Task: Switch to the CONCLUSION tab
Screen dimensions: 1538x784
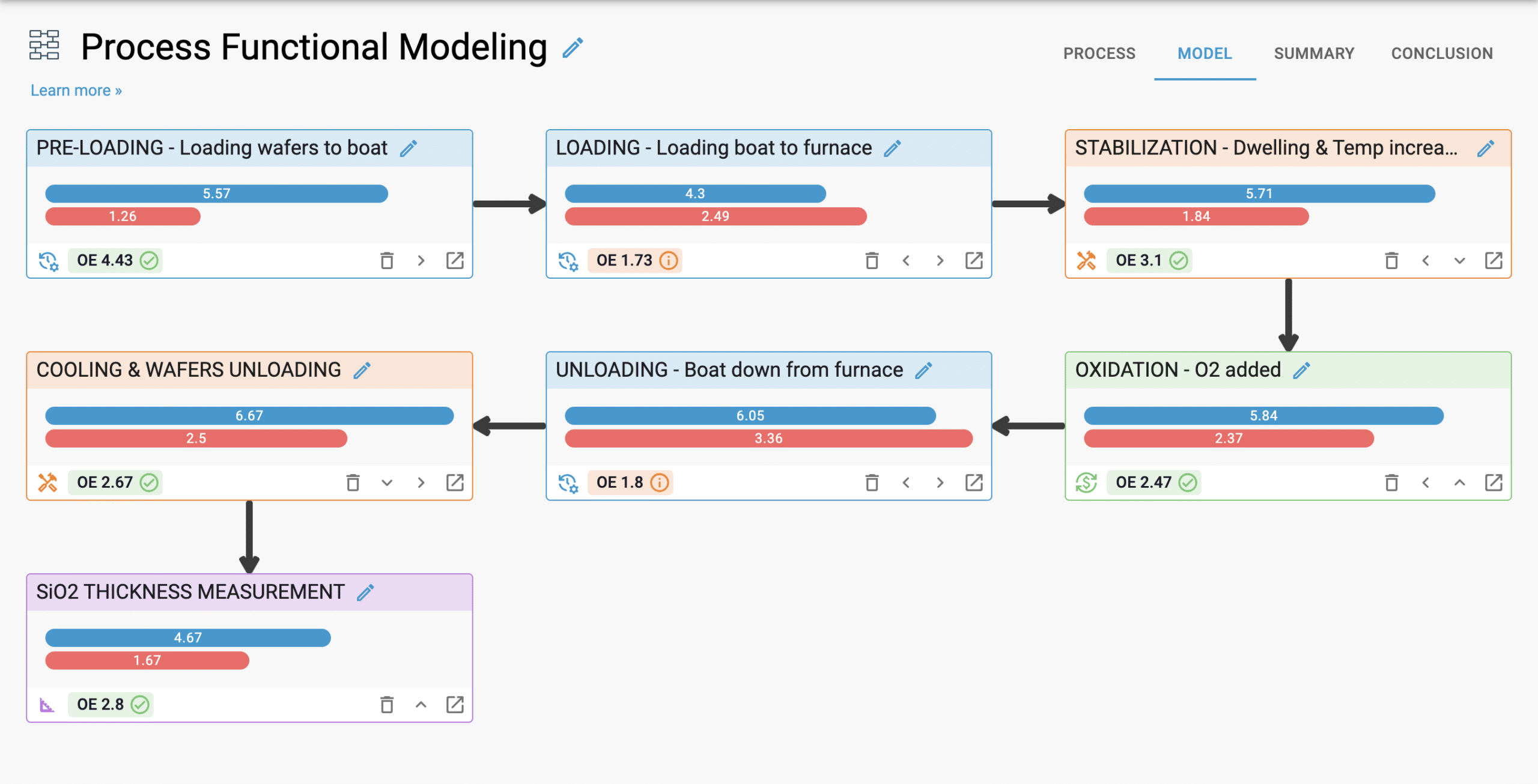Action: tap(1442, 53)
